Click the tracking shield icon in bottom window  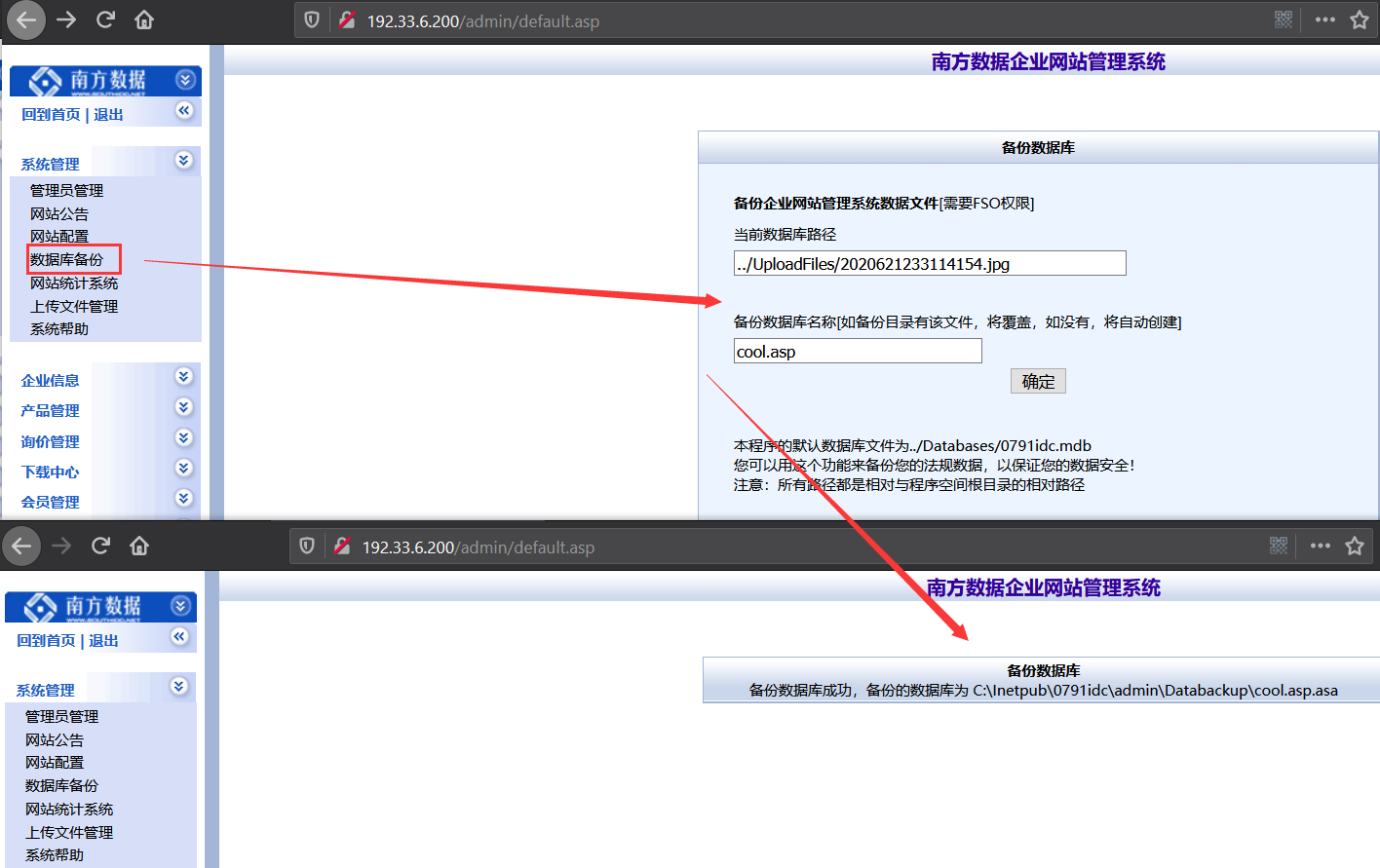307,546
